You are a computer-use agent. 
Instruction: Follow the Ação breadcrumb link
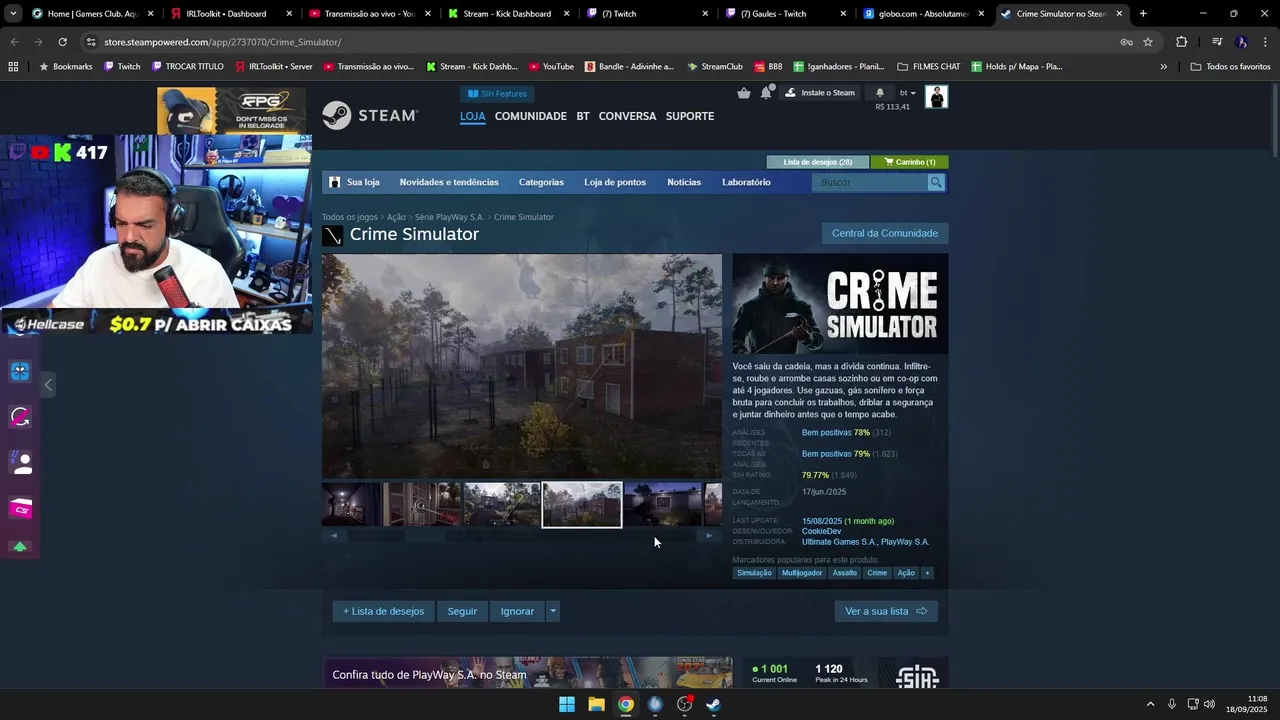[x=396, y=217]
